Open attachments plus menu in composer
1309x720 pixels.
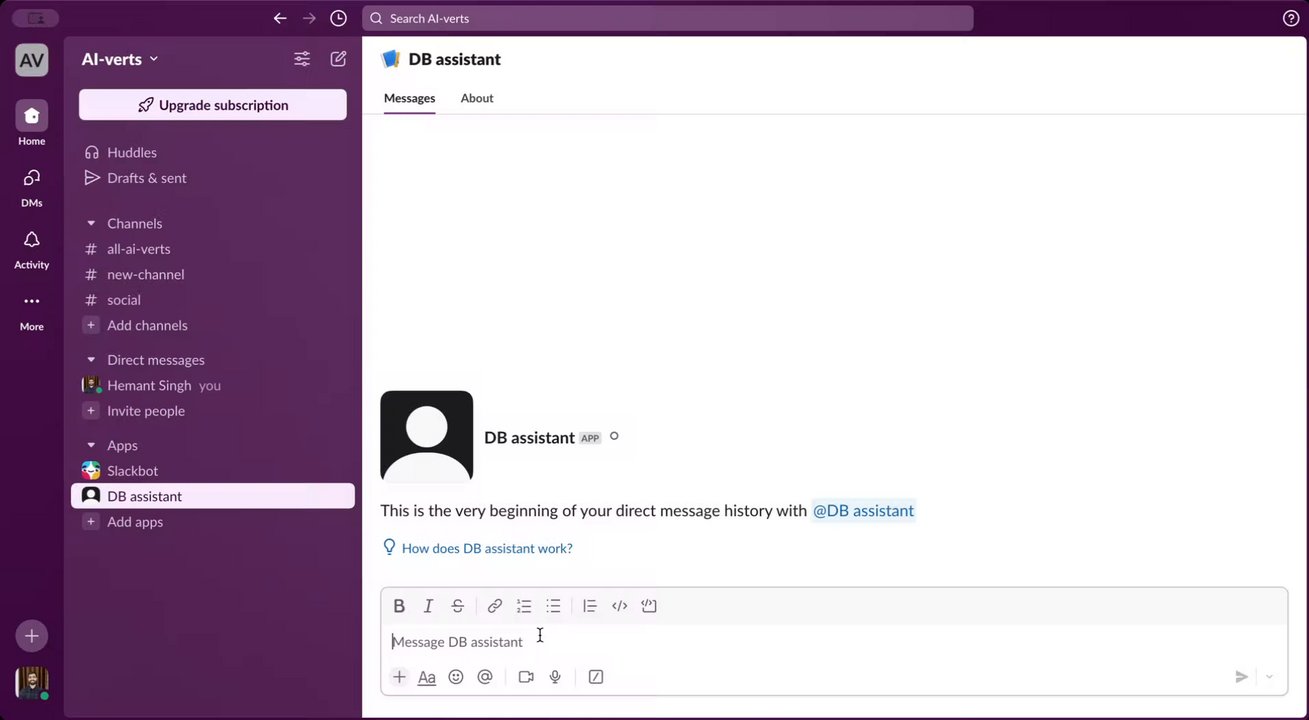399,677
